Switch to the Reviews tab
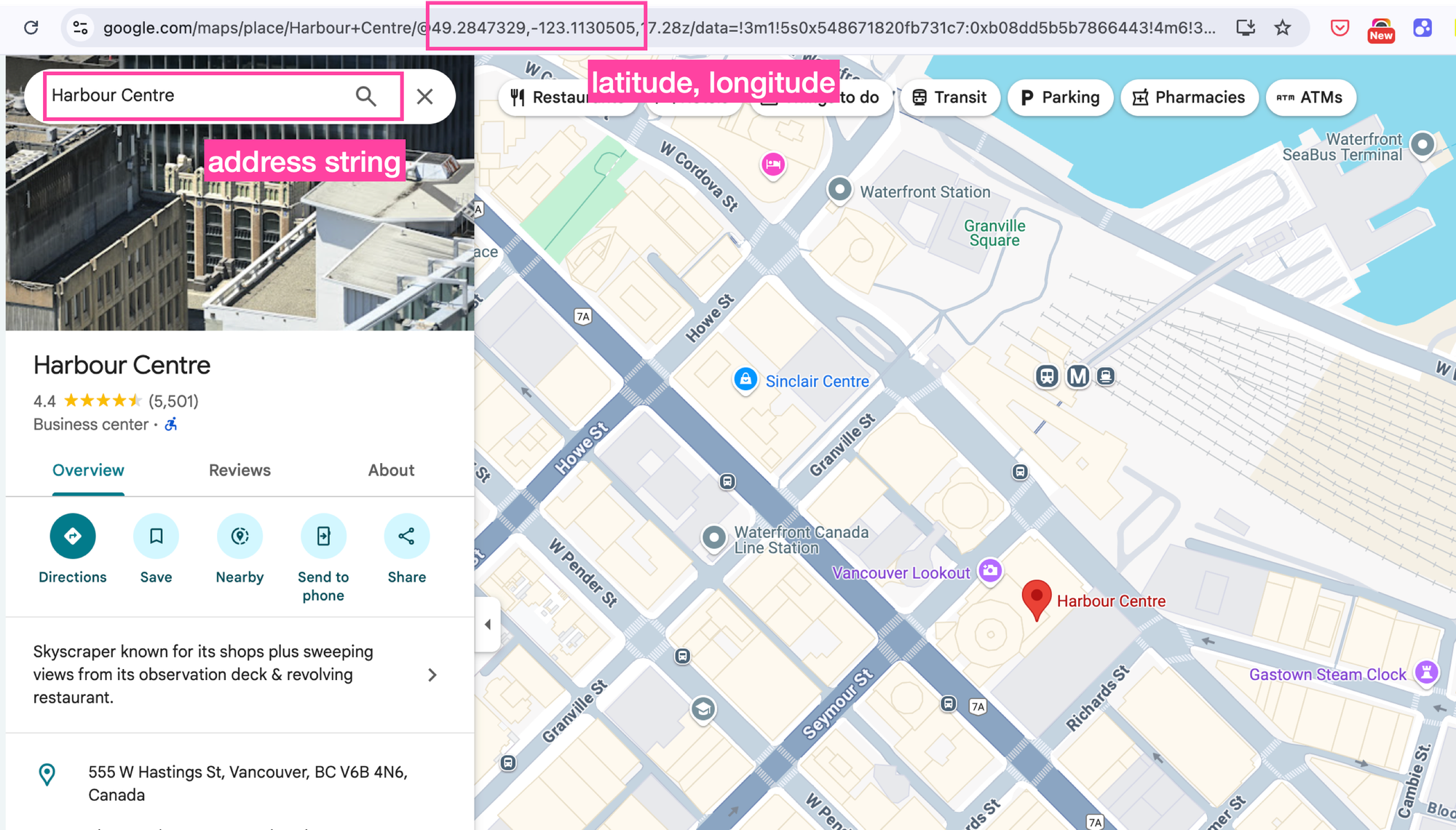Viewport: 1456px width, 830px height. 239,470
